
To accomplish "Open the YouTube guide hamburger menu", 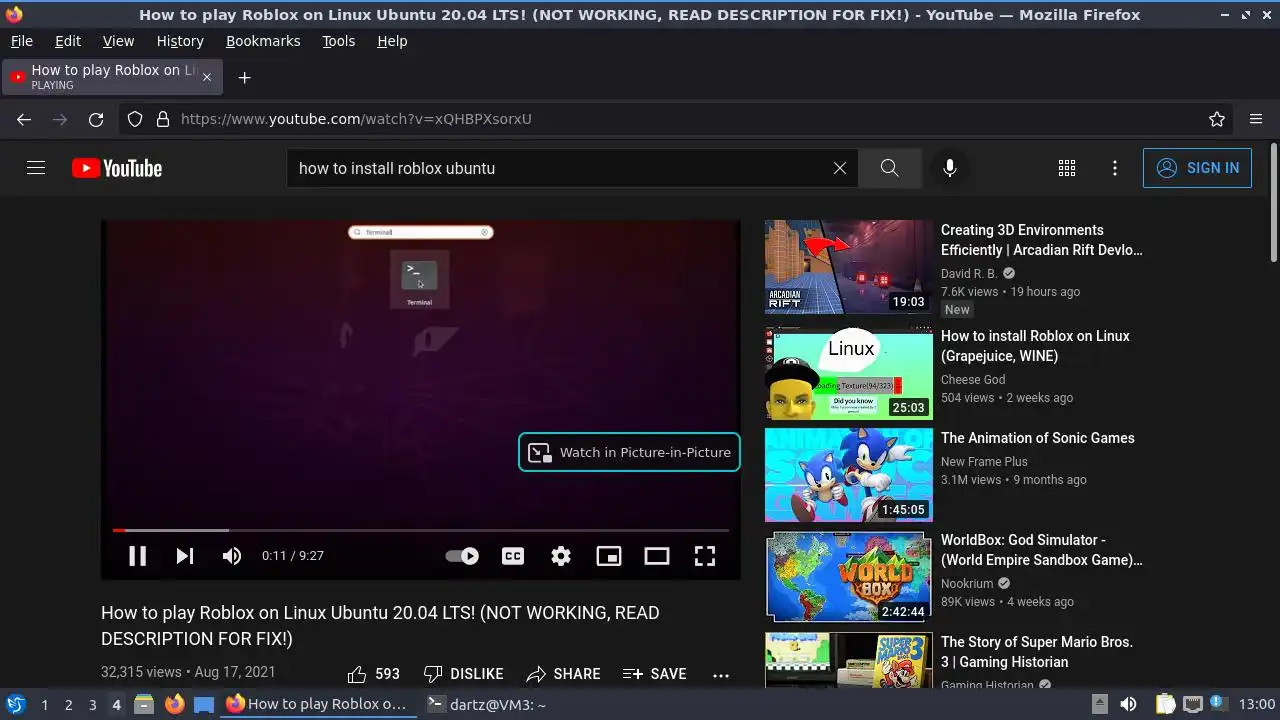I will pos(36,168).
